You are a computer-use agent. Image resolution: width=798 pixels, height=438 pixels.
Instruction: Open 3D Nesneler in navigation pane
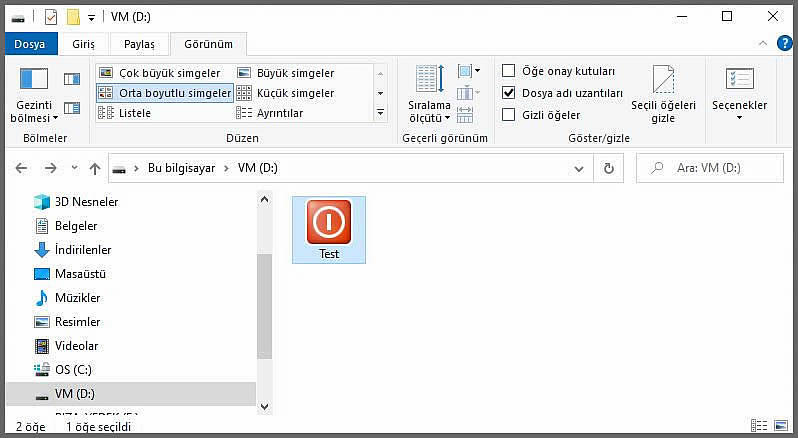coord(75,202)
